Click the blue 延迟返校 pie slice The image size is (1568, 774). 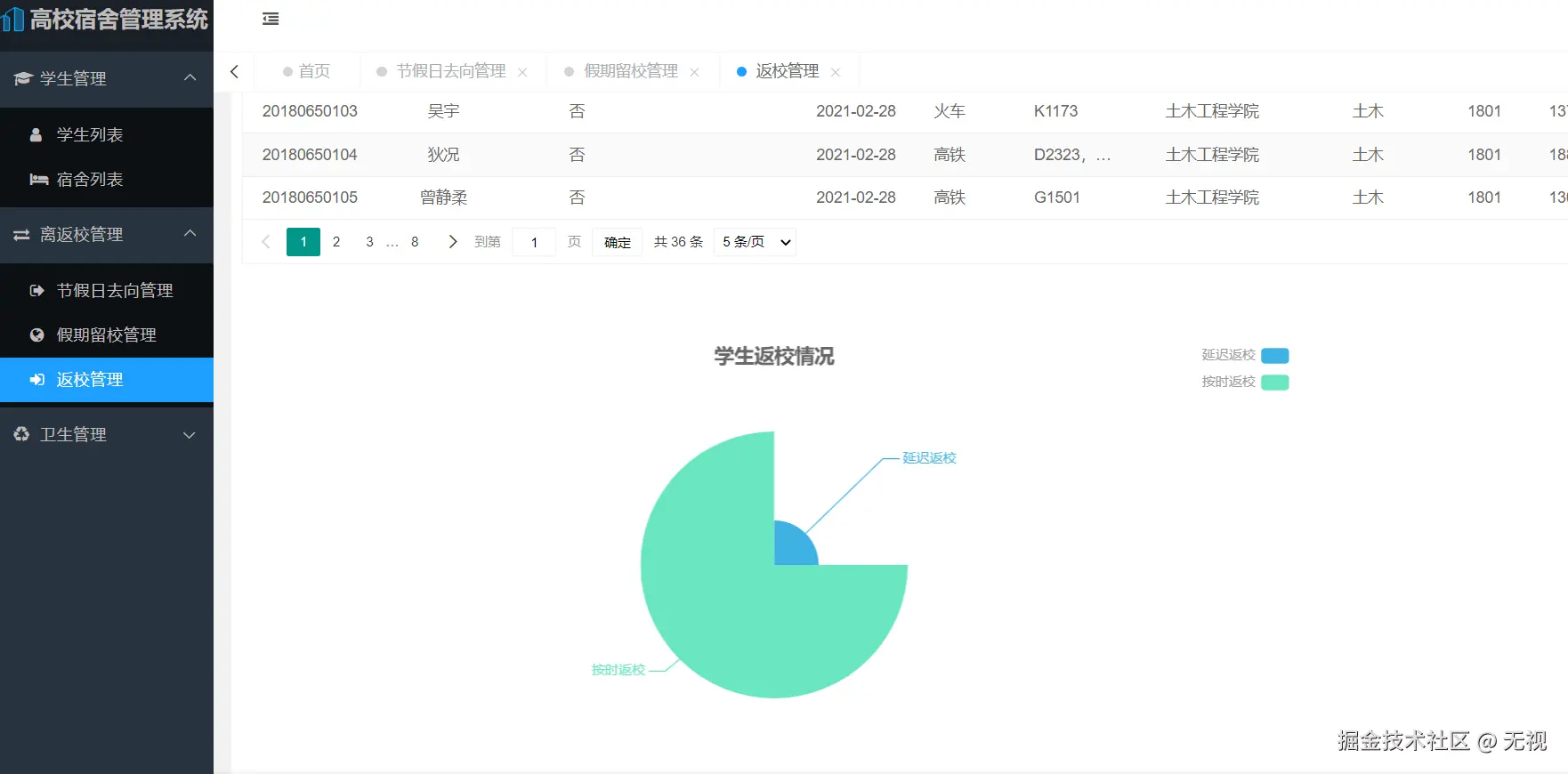tap(792, 546)
